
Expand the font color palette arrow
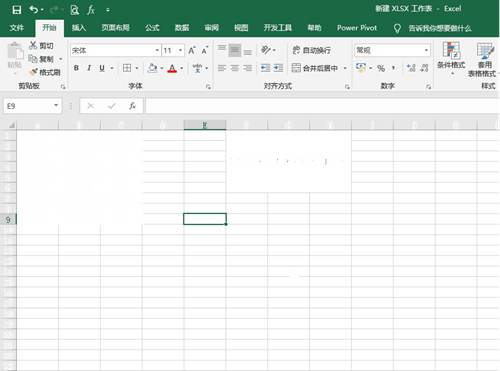point(182,68)
